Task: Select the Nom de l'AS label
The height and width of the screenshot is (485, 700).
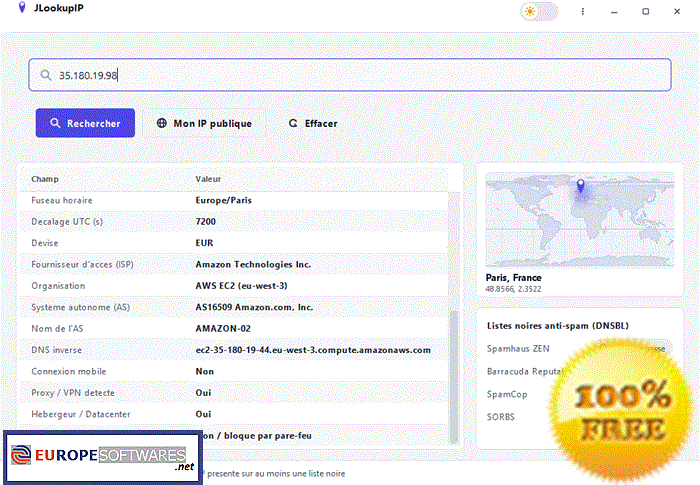Action: 57,329
